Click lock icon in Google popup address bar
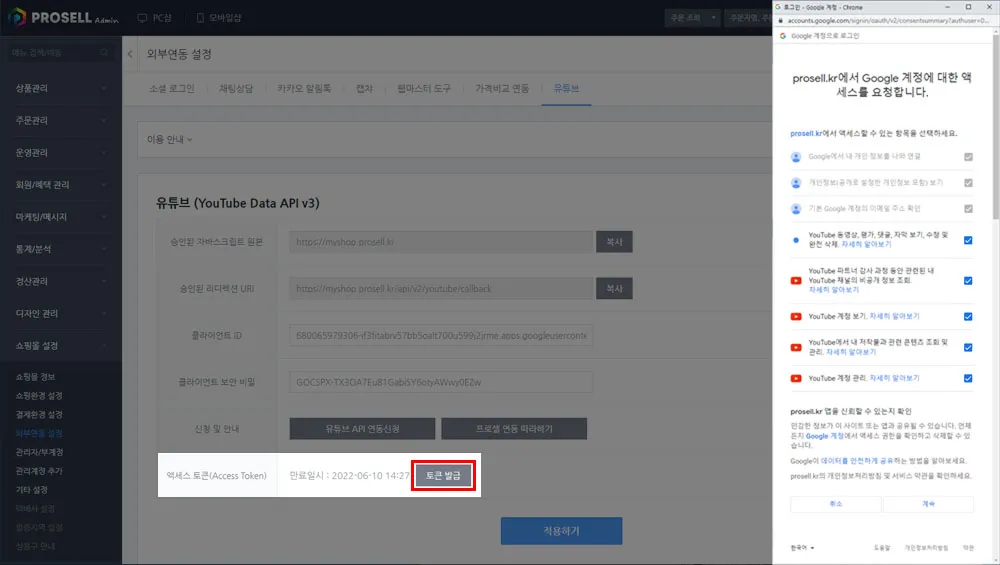This screenshot has width=1000, height=565. pos(780,20)
